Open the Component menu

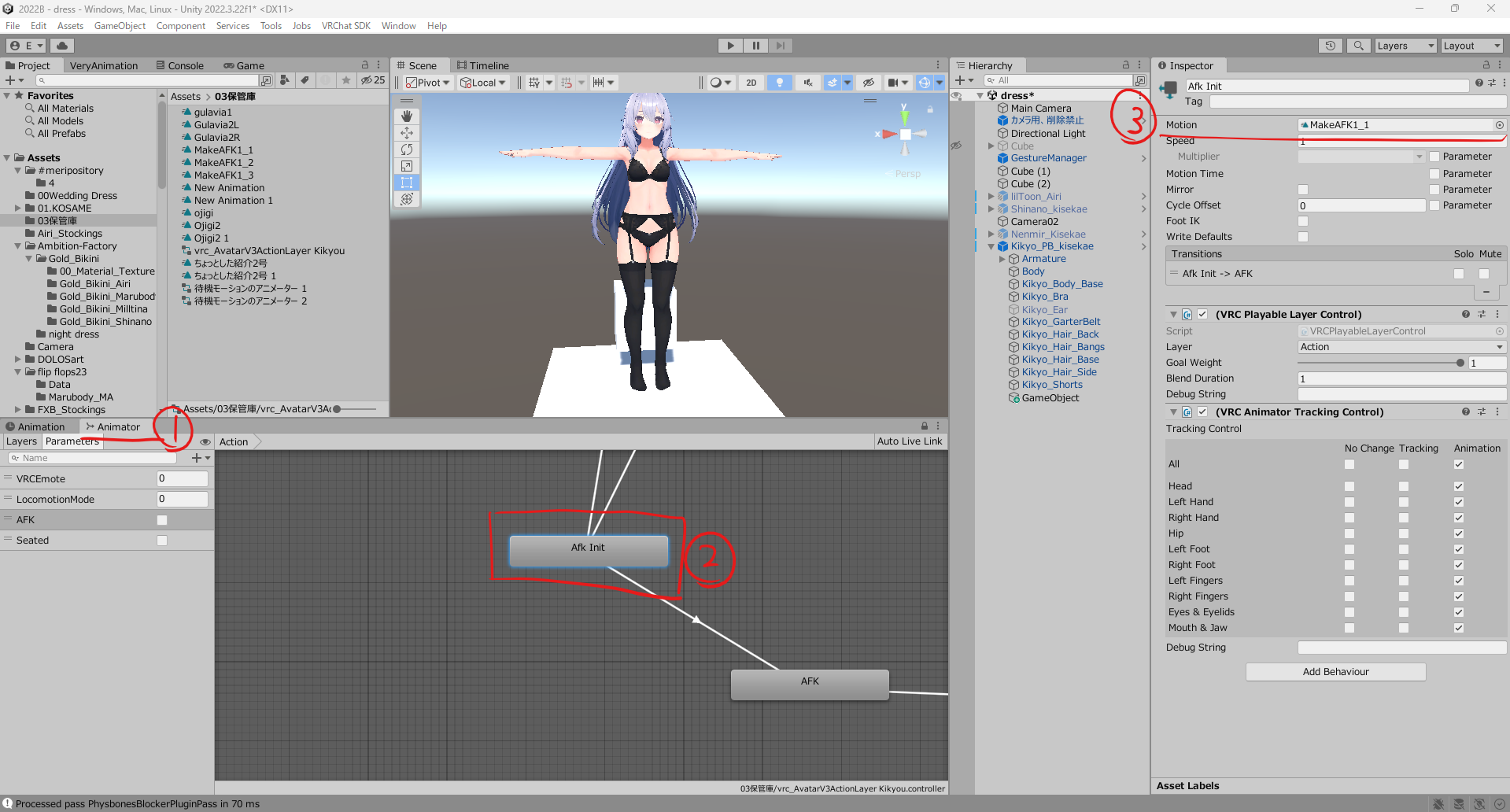point(180,26)
